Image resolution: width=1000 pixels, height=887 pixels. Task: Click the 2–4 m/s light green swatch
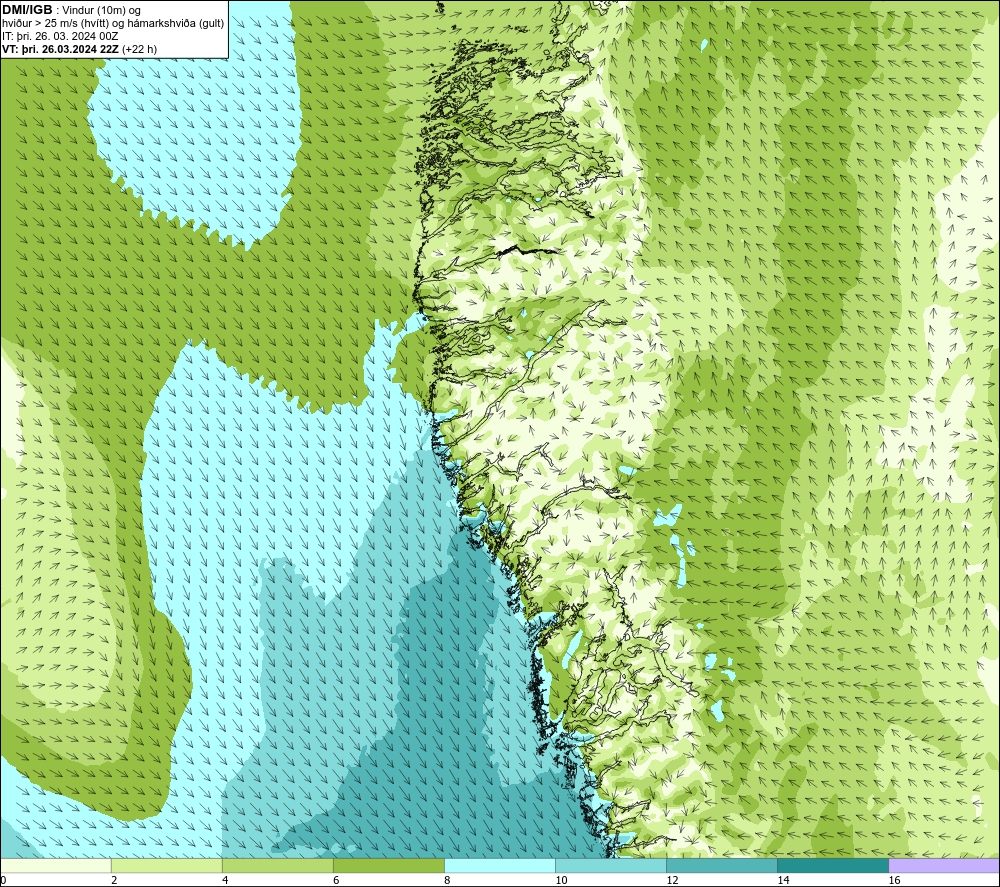point(166,865)
